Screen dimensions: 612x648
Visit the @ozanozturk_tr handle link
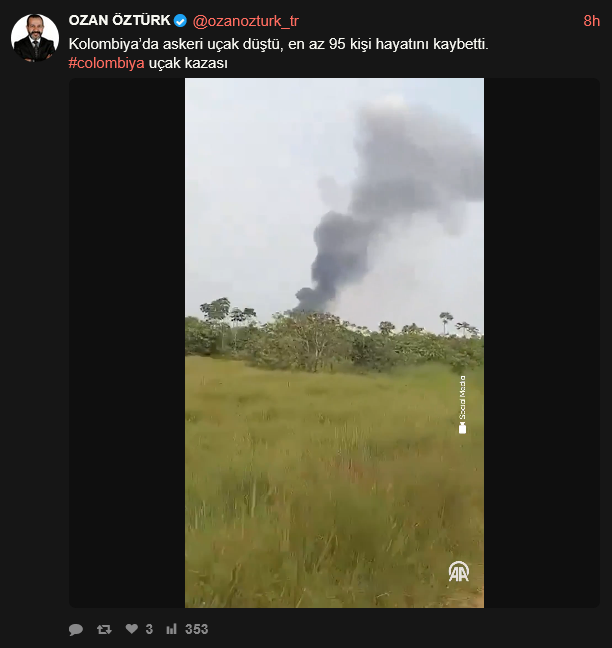245,21
